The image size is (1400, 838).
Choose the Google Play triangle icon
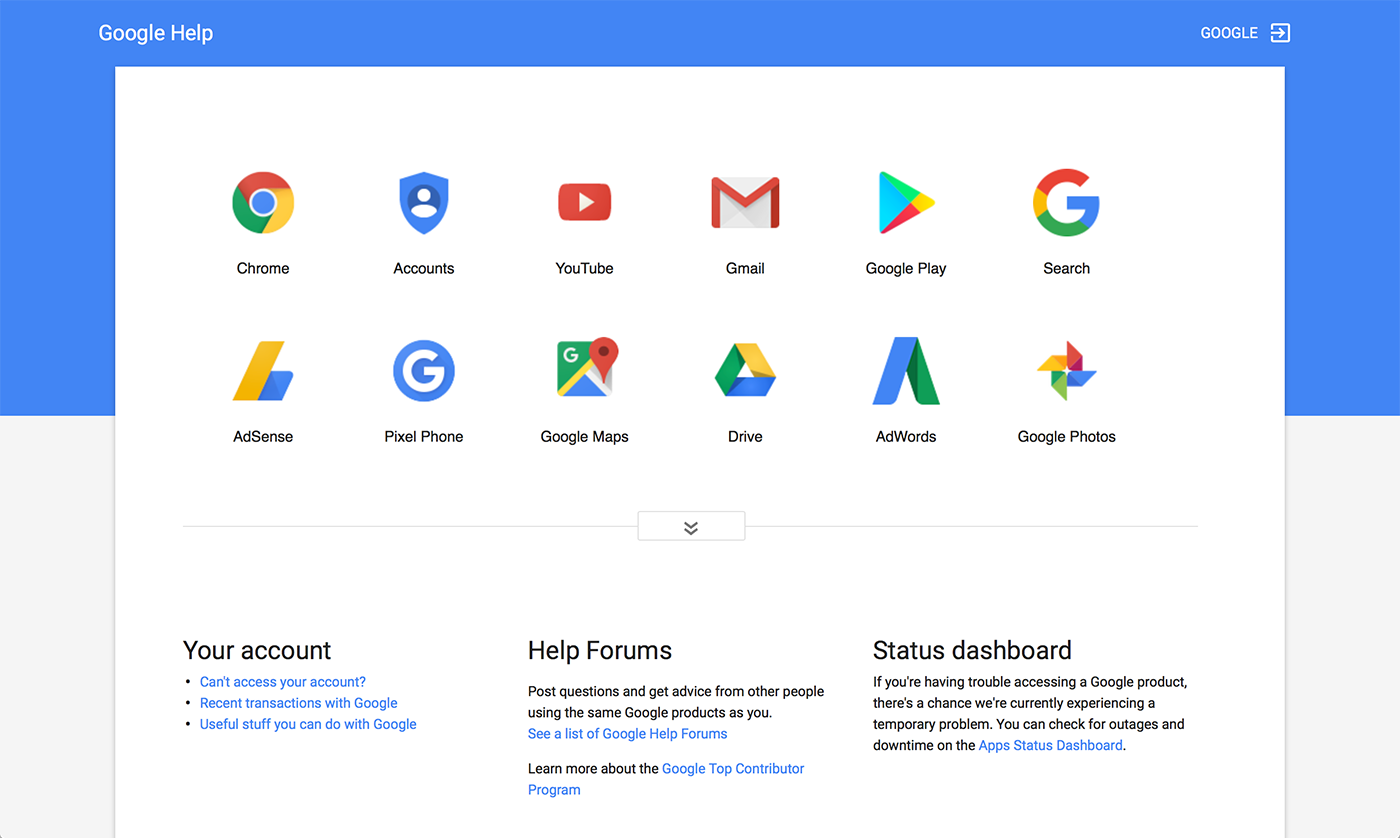click(906, 203)
